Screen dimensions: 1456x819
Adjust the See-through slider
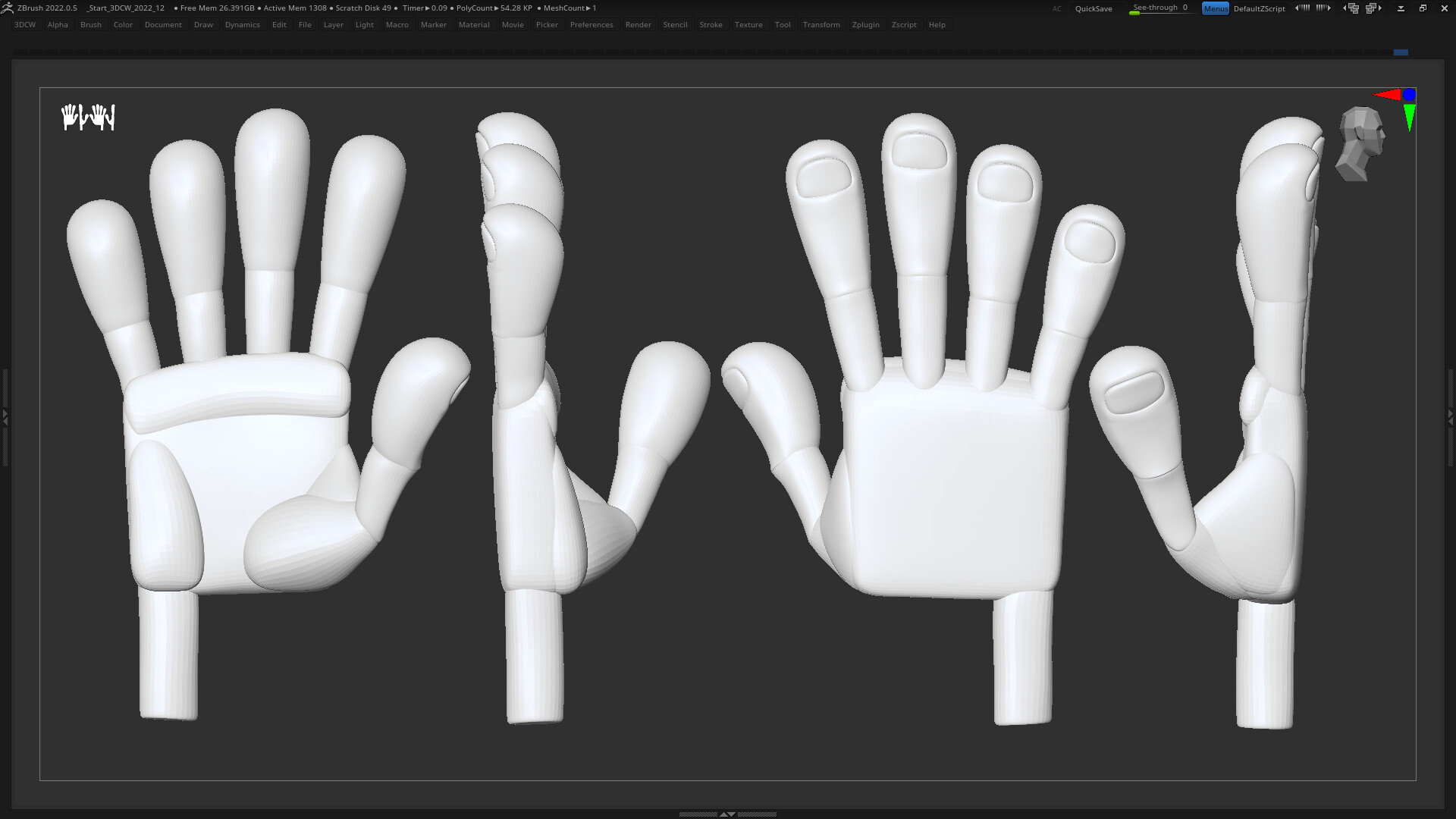1160,10
